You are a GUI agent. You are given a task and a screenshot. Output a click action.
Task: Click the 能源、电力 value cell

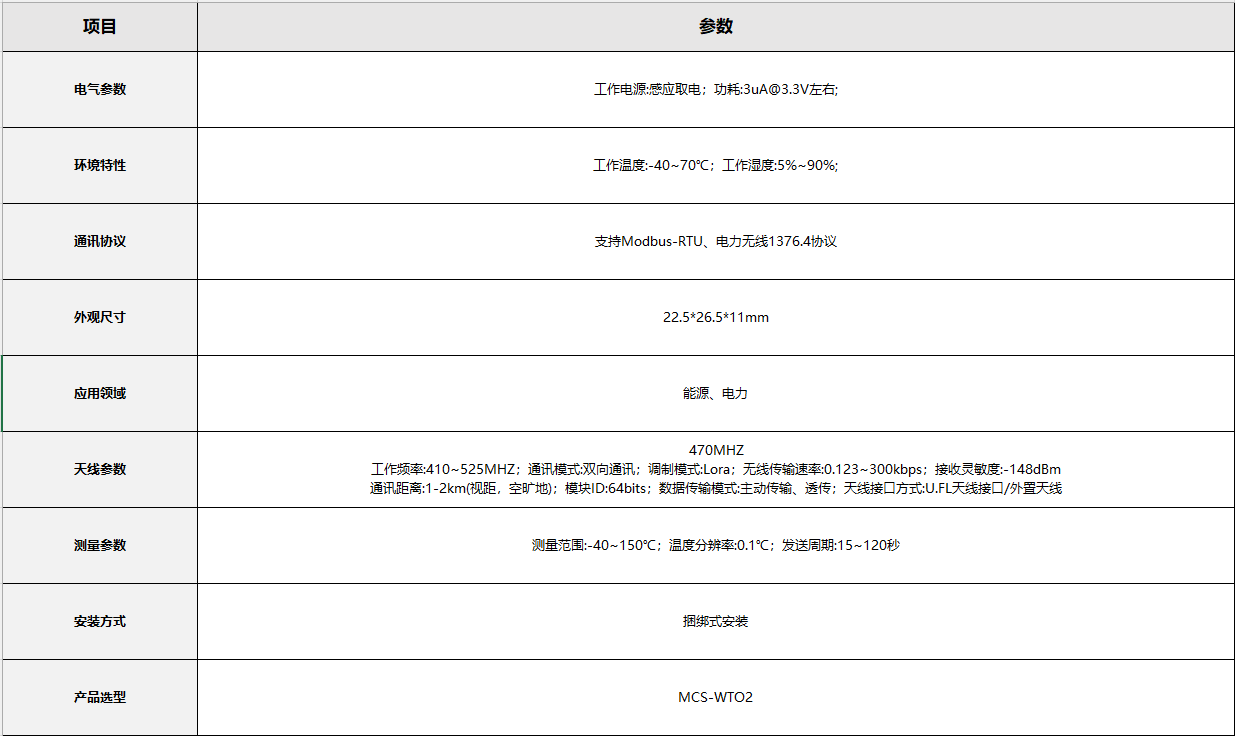pyautogui.click(x=715, y=393)
